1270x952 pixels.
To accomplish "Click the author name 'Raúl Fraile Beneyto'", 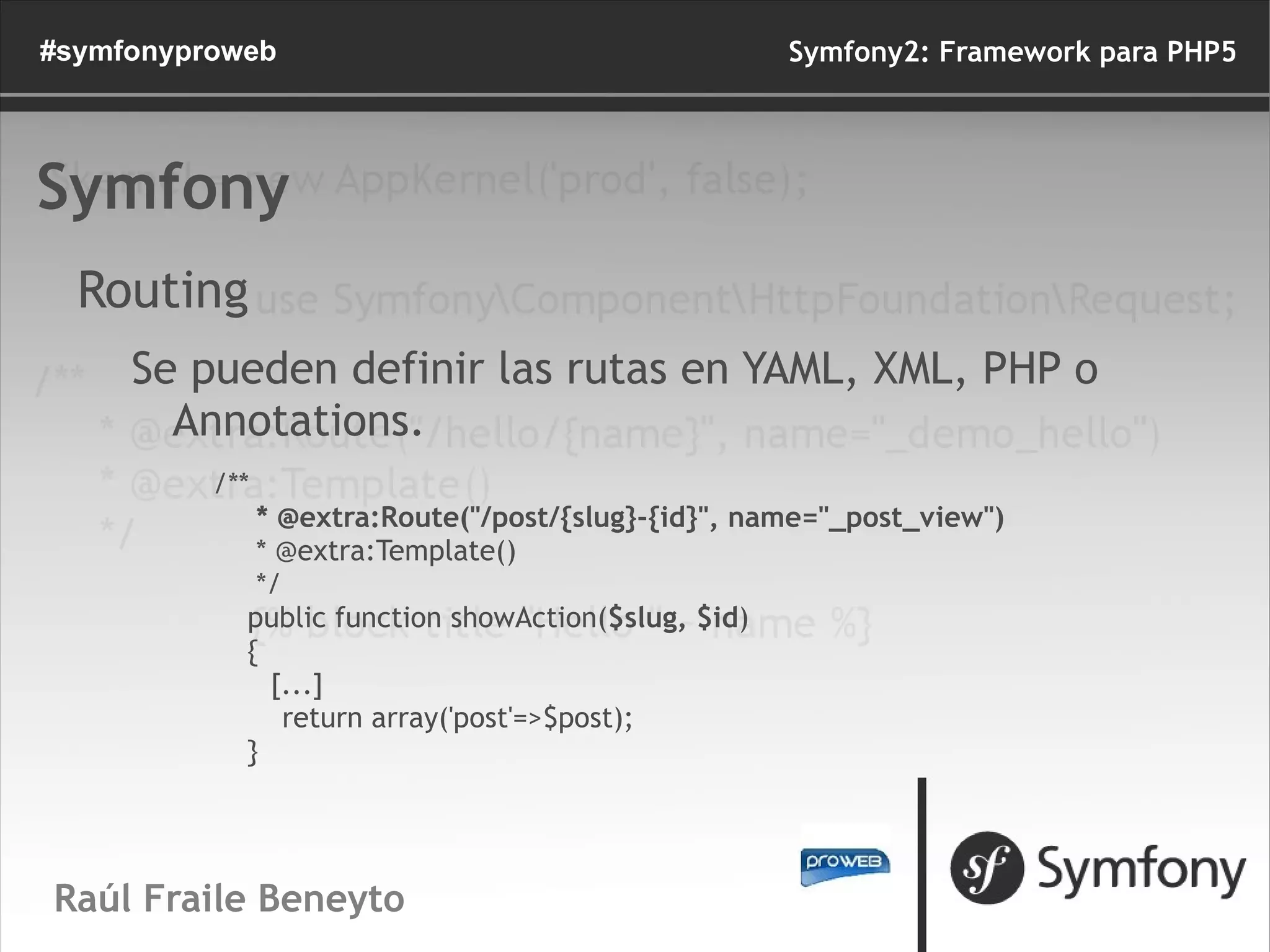I will click(x=229, y=899).
